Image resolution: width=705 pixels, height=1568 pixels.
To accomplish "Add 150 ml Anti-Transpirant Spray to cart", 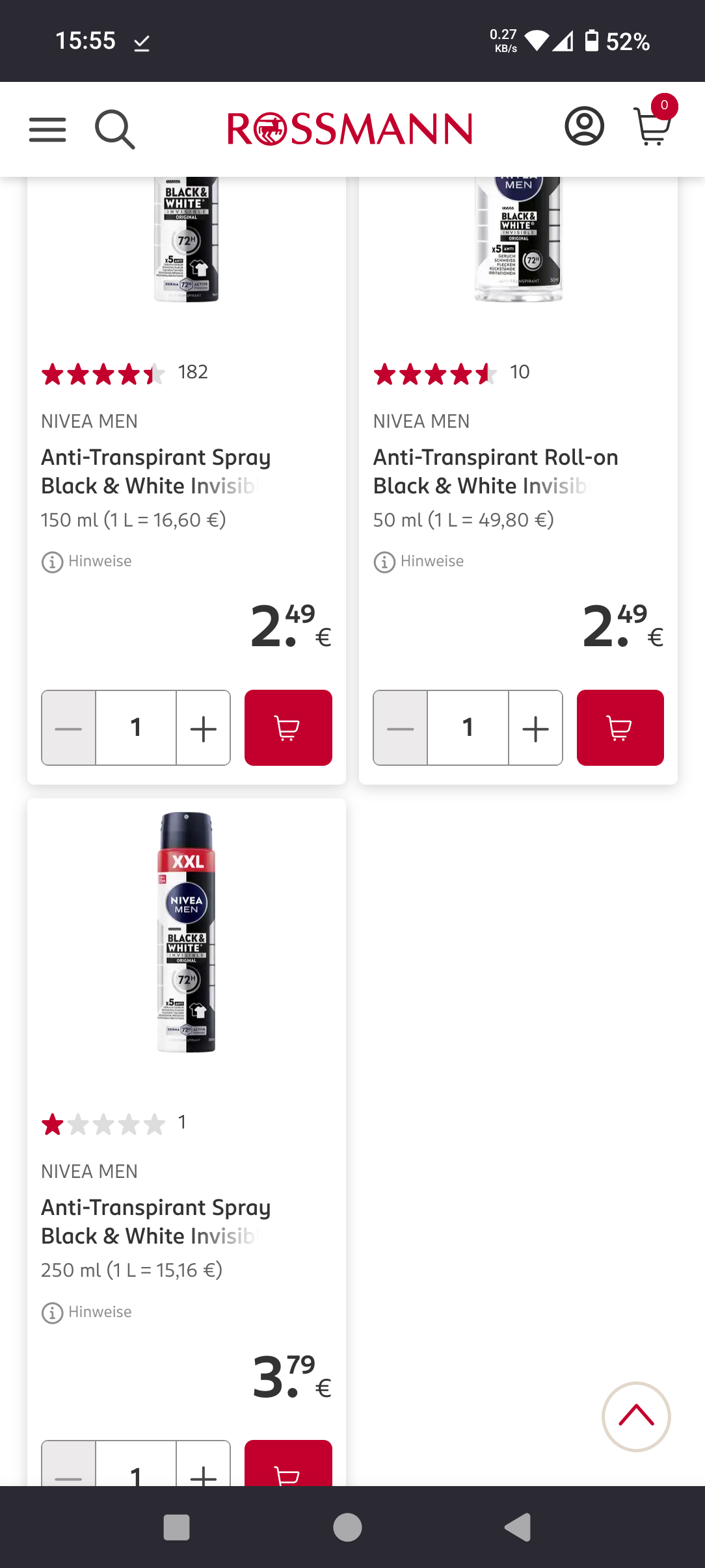I will coord(288,727).
